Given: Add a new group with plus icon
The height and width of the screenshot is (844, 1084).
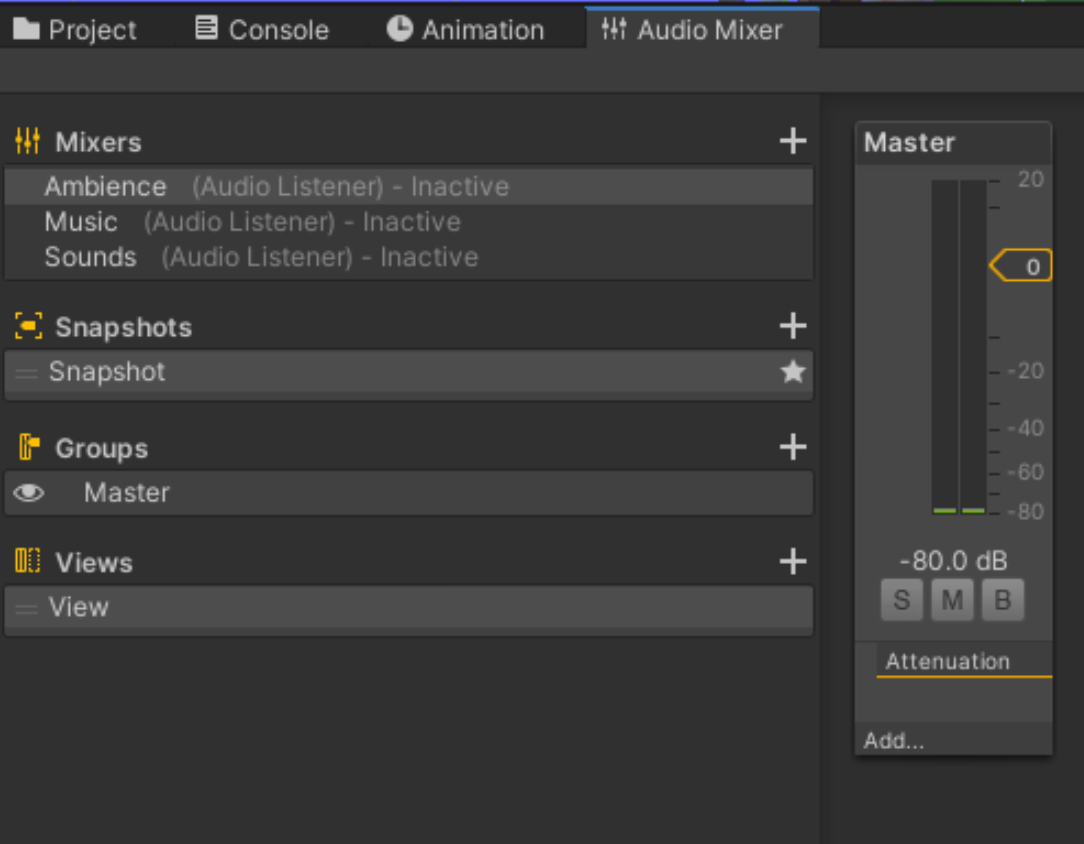Looking at the screenshot, I should (x=793, y=447).
